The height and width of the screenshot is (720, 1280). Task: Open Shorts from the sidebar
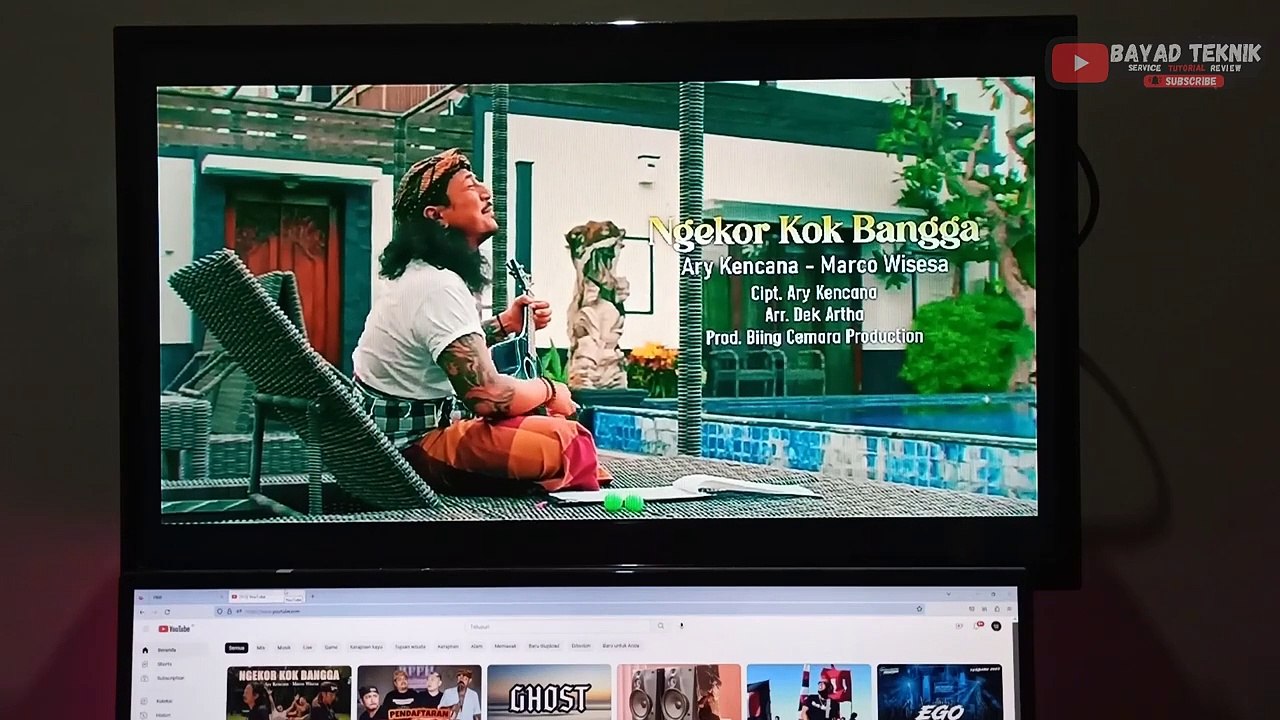pyautogui.click(x=164, y=664)
